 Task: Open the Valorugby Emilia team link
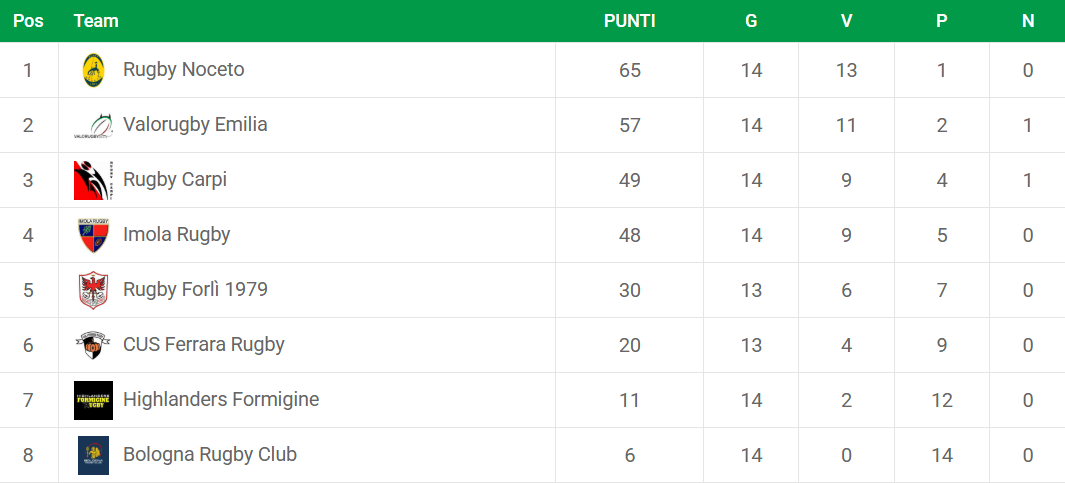pyautogui.click(x=195, y=124)
